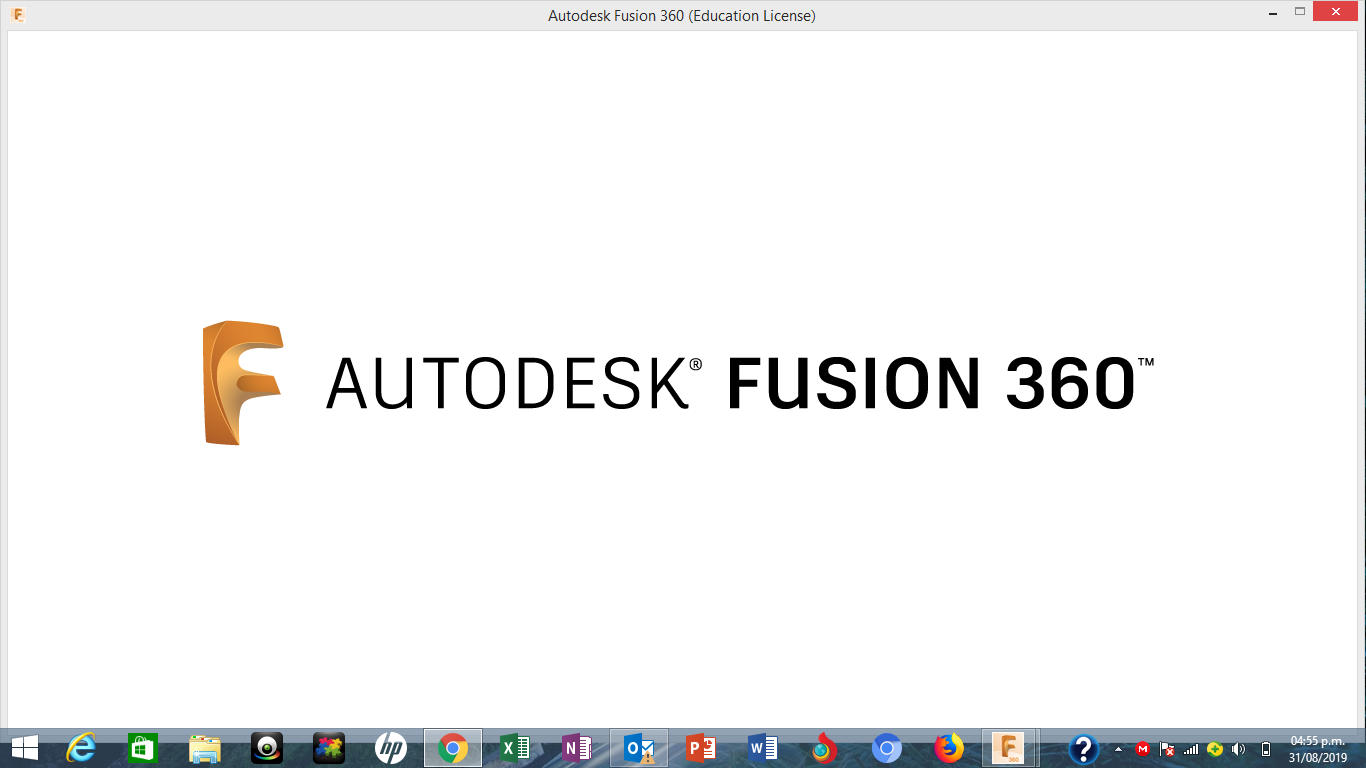This screenshot has width=1366, height=768.
Task: Open File Explorer from taskbar
Action: tap(205, 748)
